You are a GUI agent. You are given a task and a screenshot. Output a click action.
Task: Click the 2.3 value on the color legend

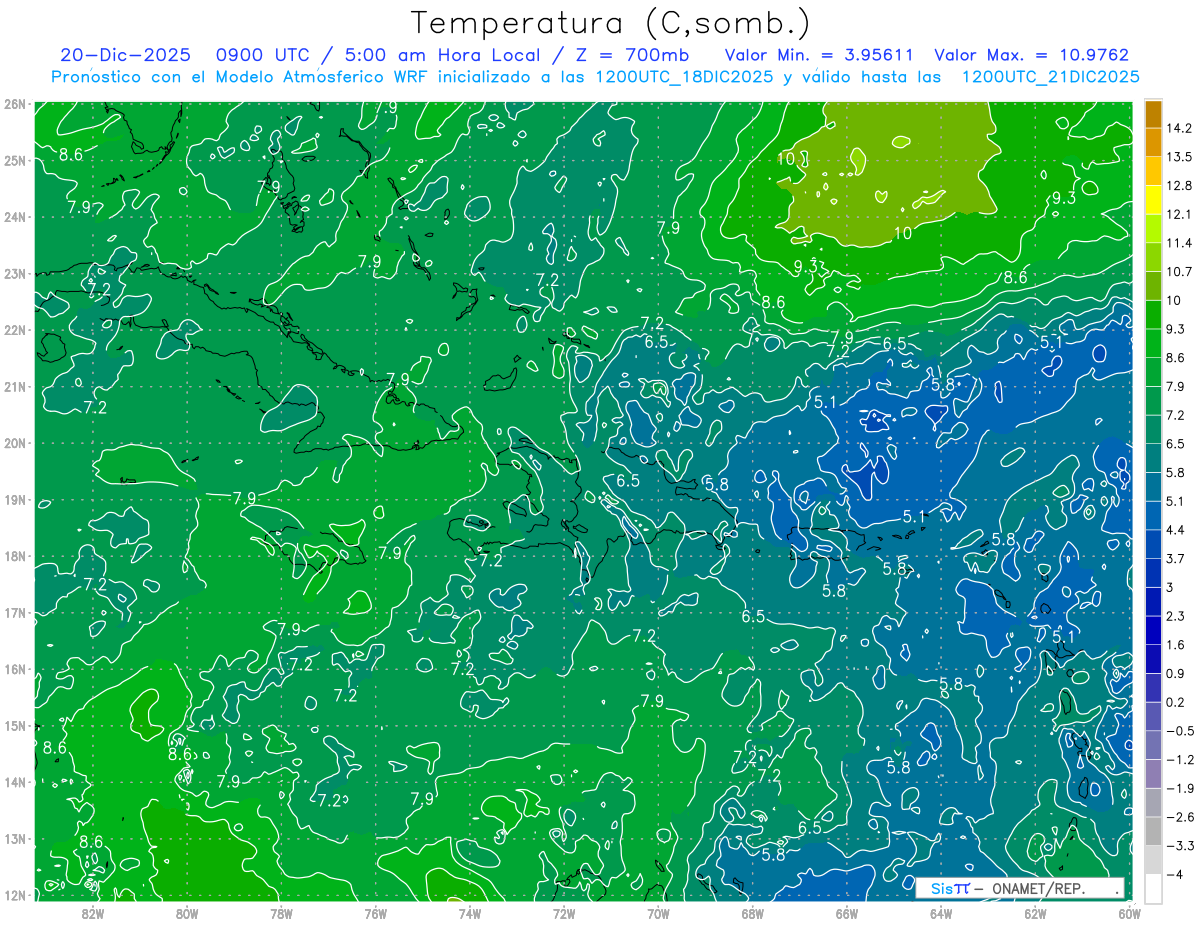1177,616
